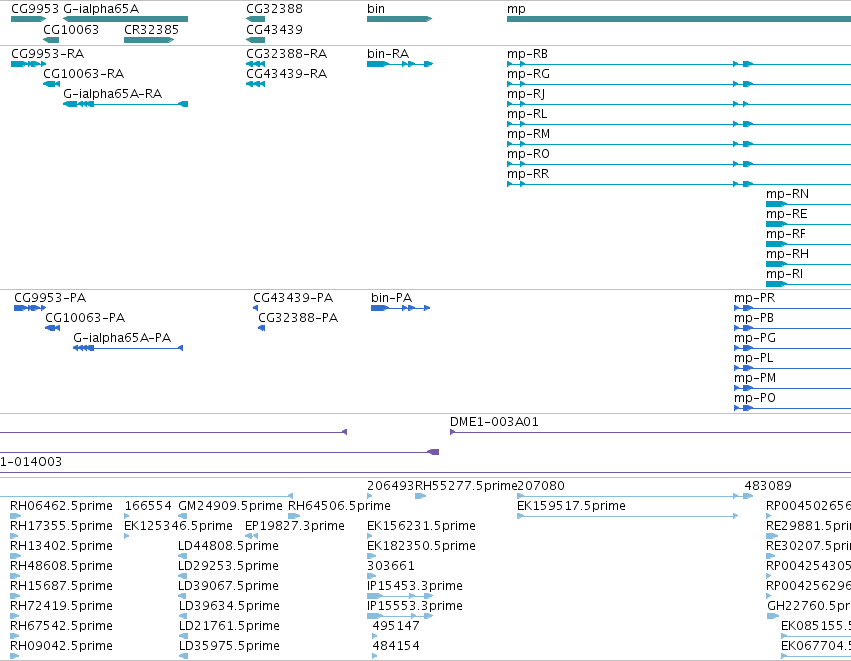The image size is (851, 661).
Task: Select protein bin-PA
Action: click(x=401, y=308)
